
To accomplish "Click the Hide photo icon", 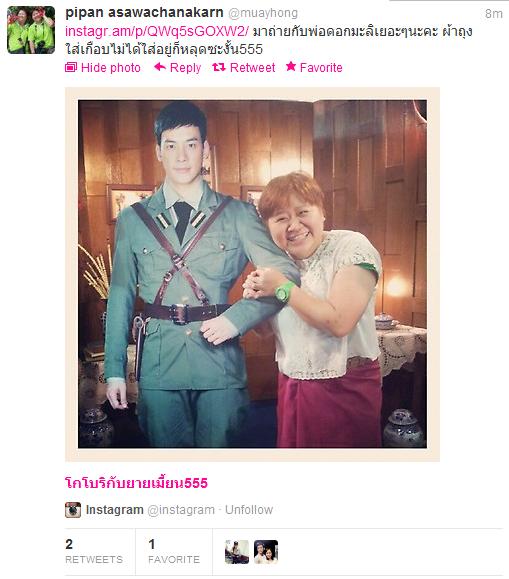I will (71, 67).
